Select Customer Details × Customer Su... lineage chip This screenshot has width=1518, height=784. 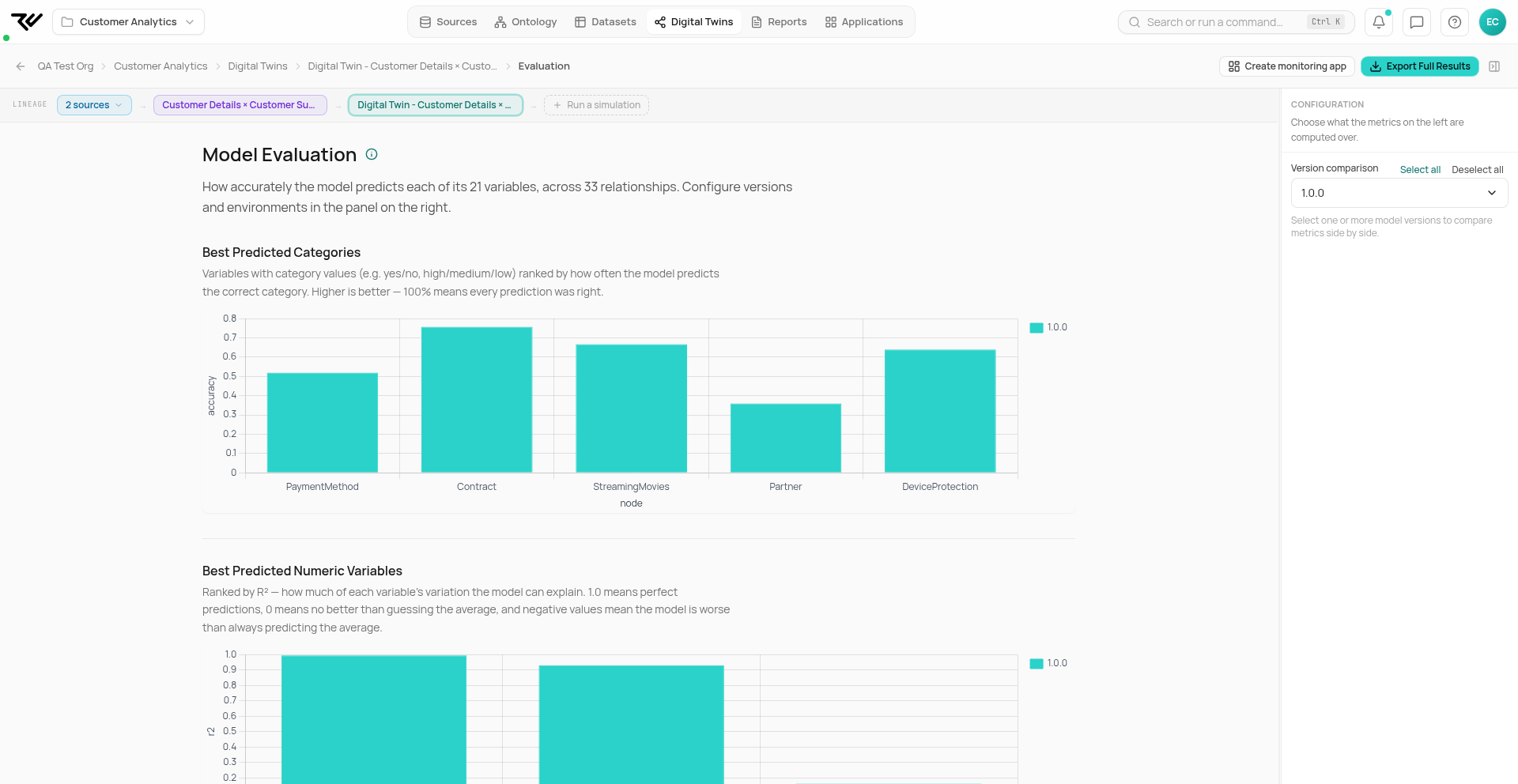pos(240,105)
